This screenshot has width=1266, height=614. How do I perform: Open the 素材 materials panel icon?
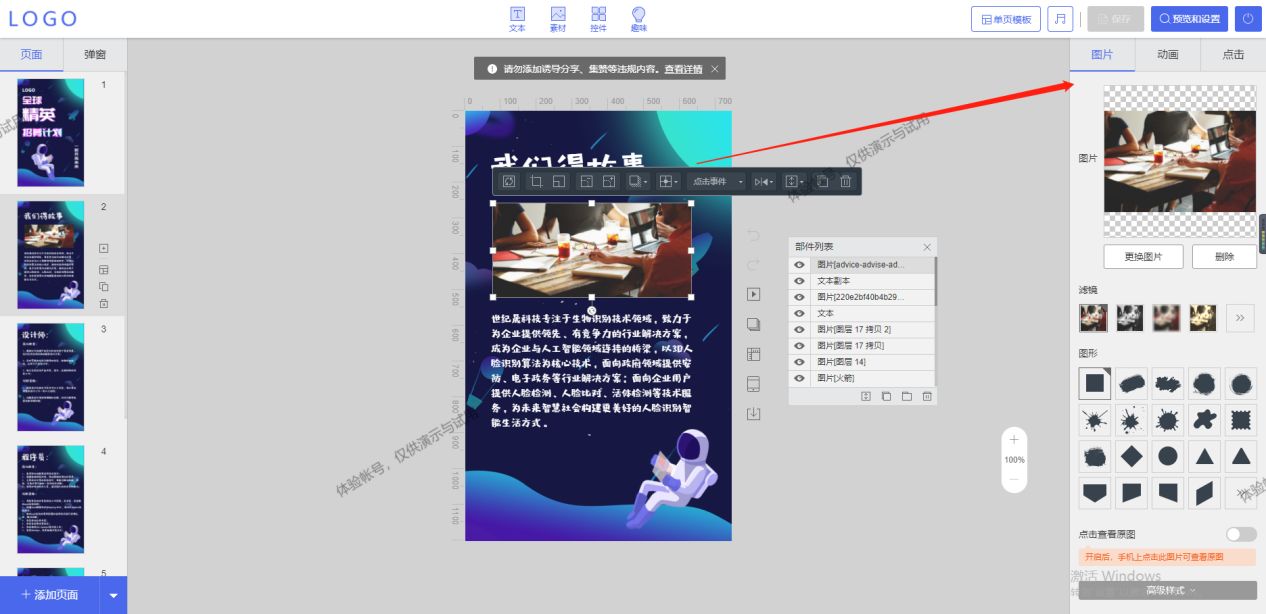[558, 18]
